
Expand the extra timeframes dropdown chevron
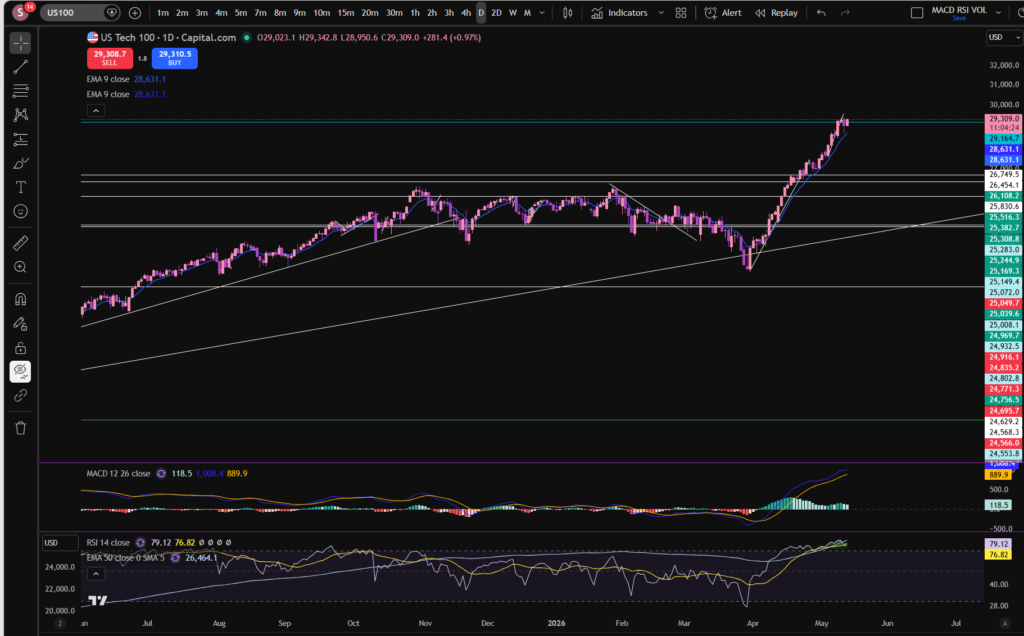click(x=542, y=12)
